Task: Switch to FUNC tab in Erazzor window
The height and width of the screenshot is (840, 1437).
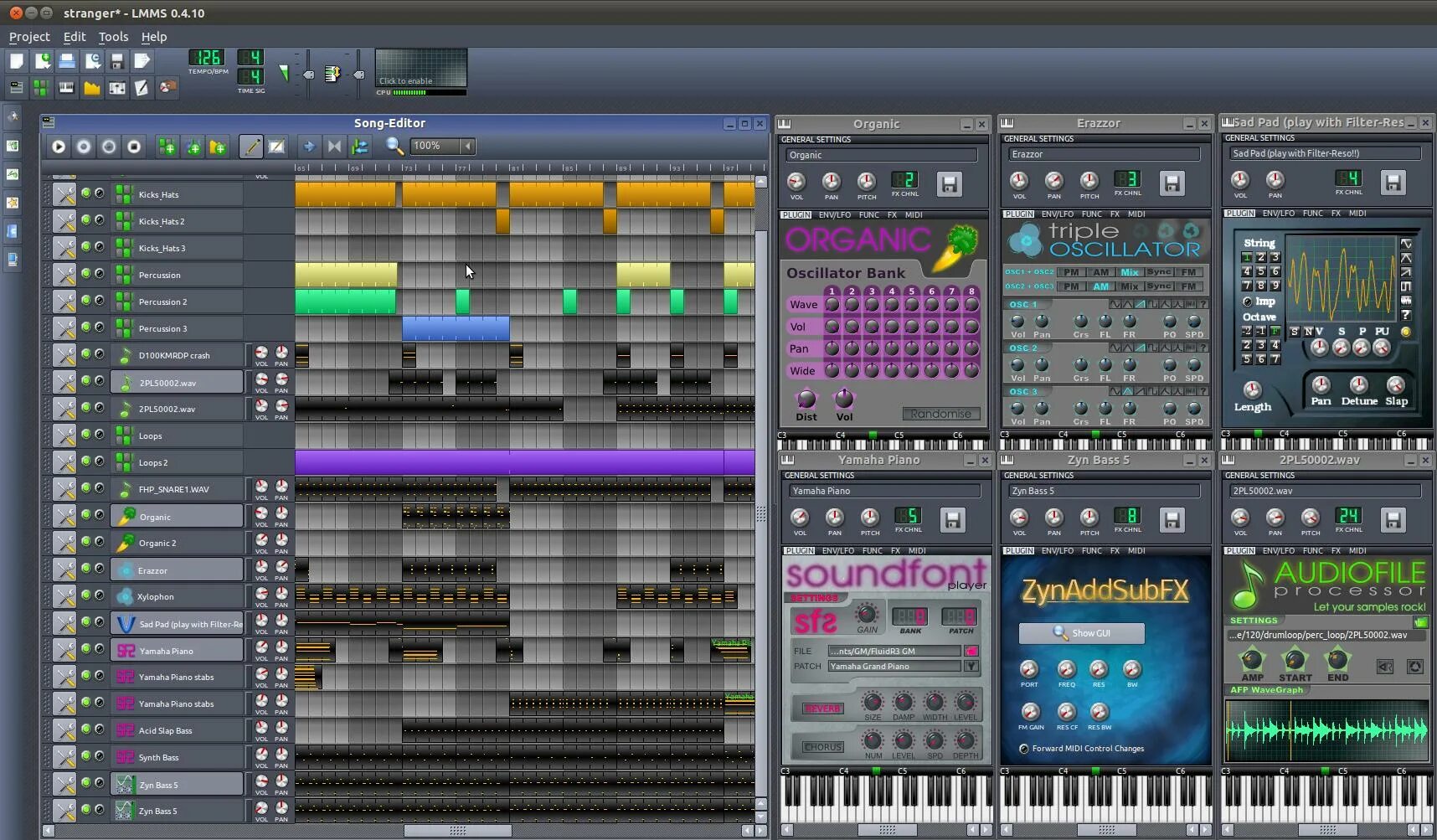Action: [x=1092, y=214]
